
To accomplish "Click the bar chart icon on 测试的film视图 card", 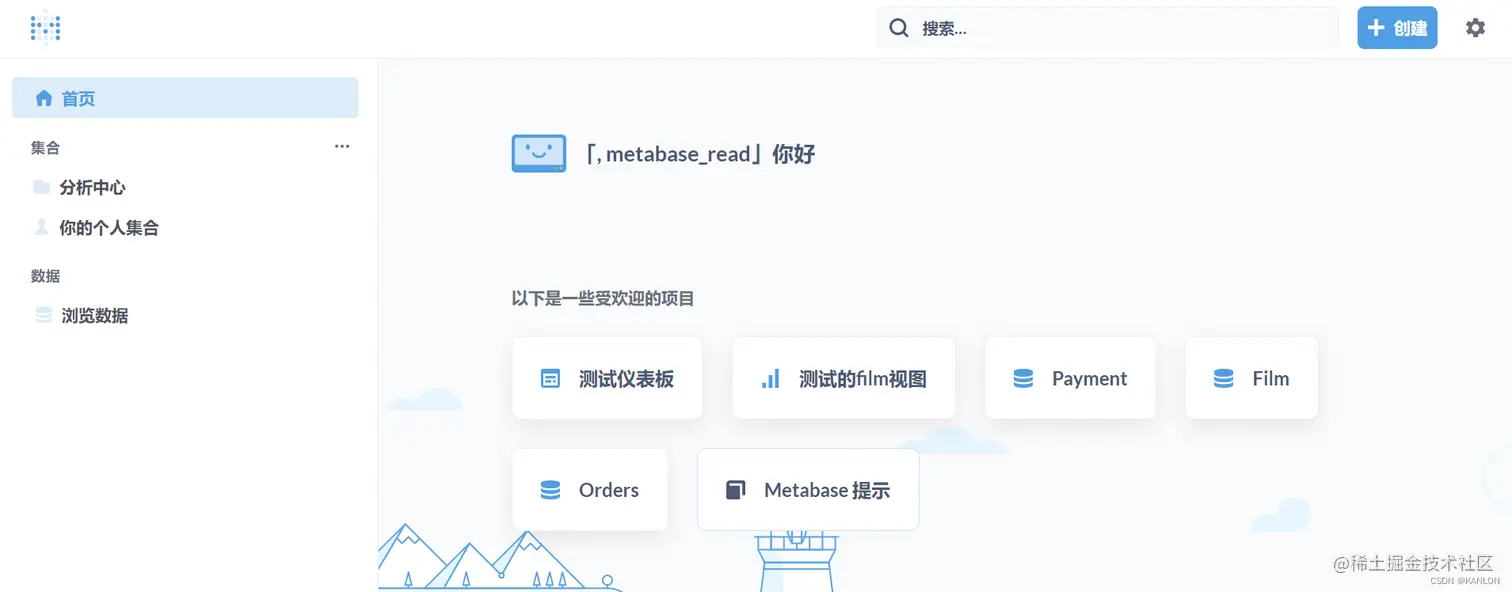I will [769, 378].
